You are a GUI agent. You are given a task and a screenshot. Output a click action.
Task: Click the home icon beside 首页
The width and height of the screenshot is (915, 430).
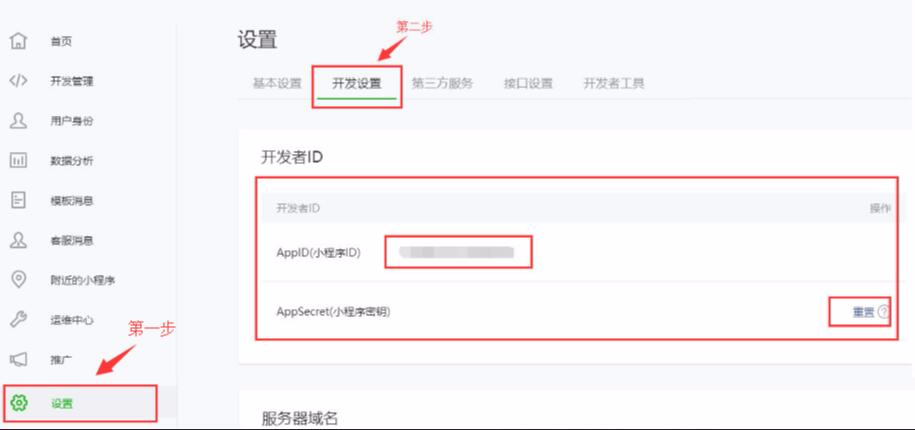[19, 41]
